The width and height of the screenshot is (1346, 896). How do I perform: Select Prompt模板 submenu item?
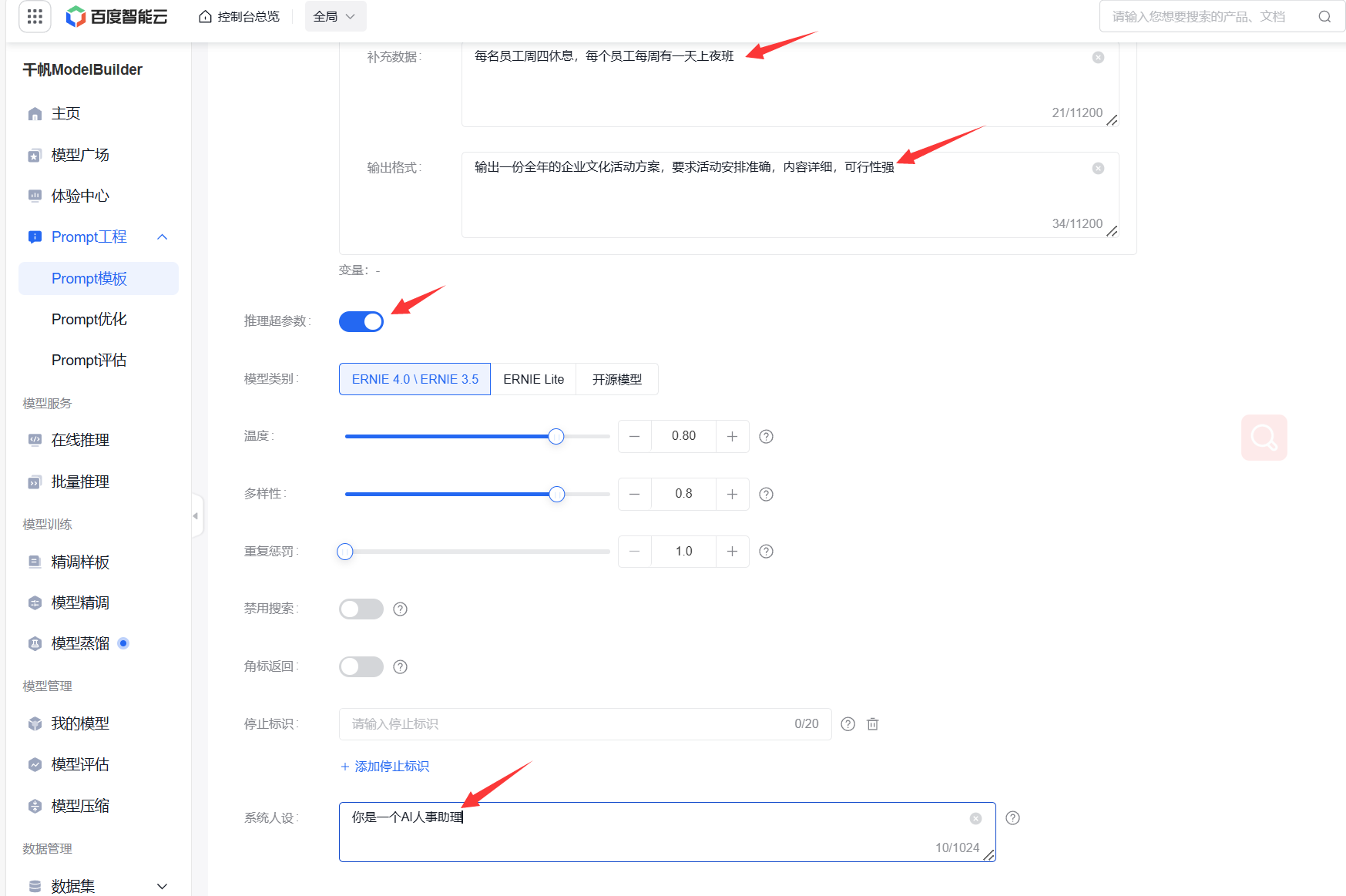coord(98,278)
